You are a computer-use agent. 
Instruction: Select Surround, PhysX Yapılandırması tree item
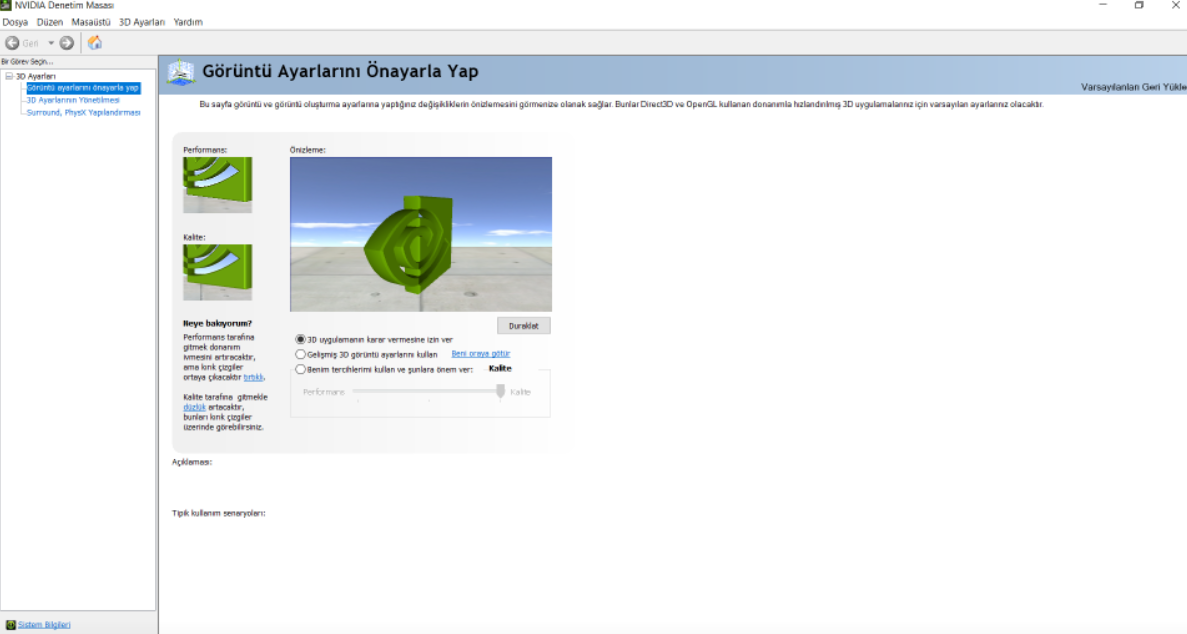pyautogui.click(x=83, y=112)
